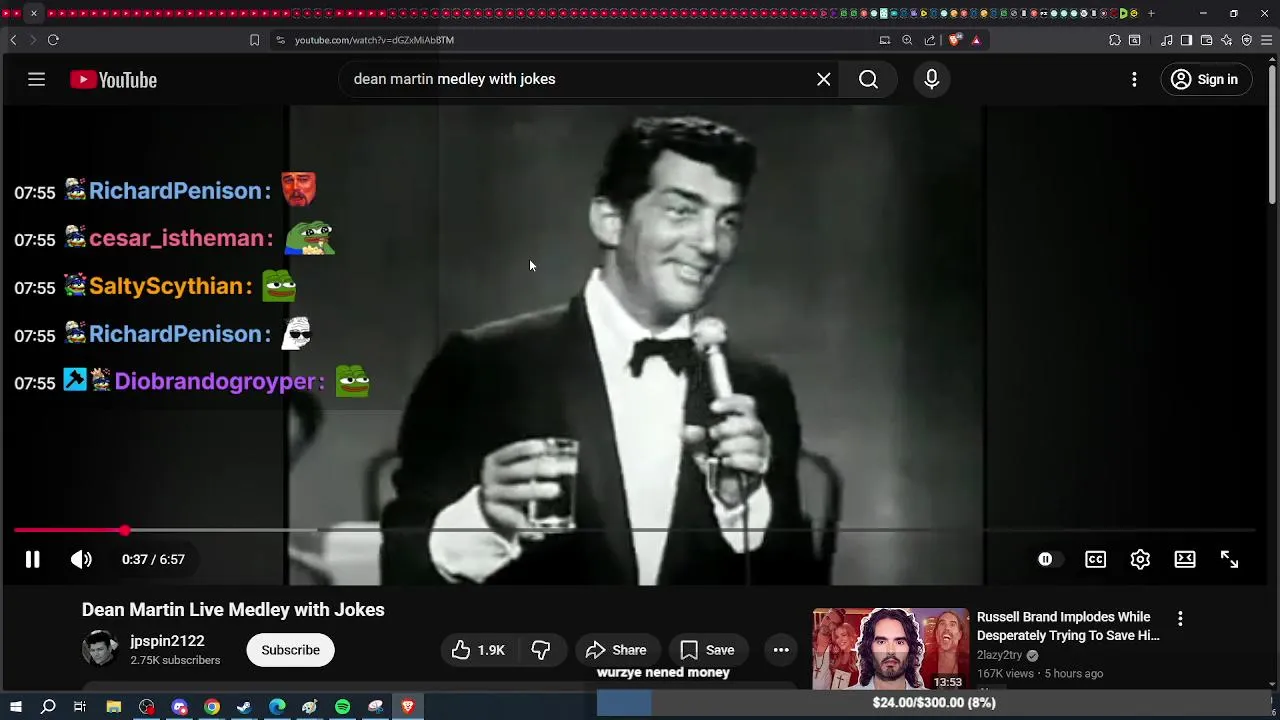Open the Brave Shields lion icon
Image resolution: width=1280 pixels, height=720 pixels.
point(954,40)
